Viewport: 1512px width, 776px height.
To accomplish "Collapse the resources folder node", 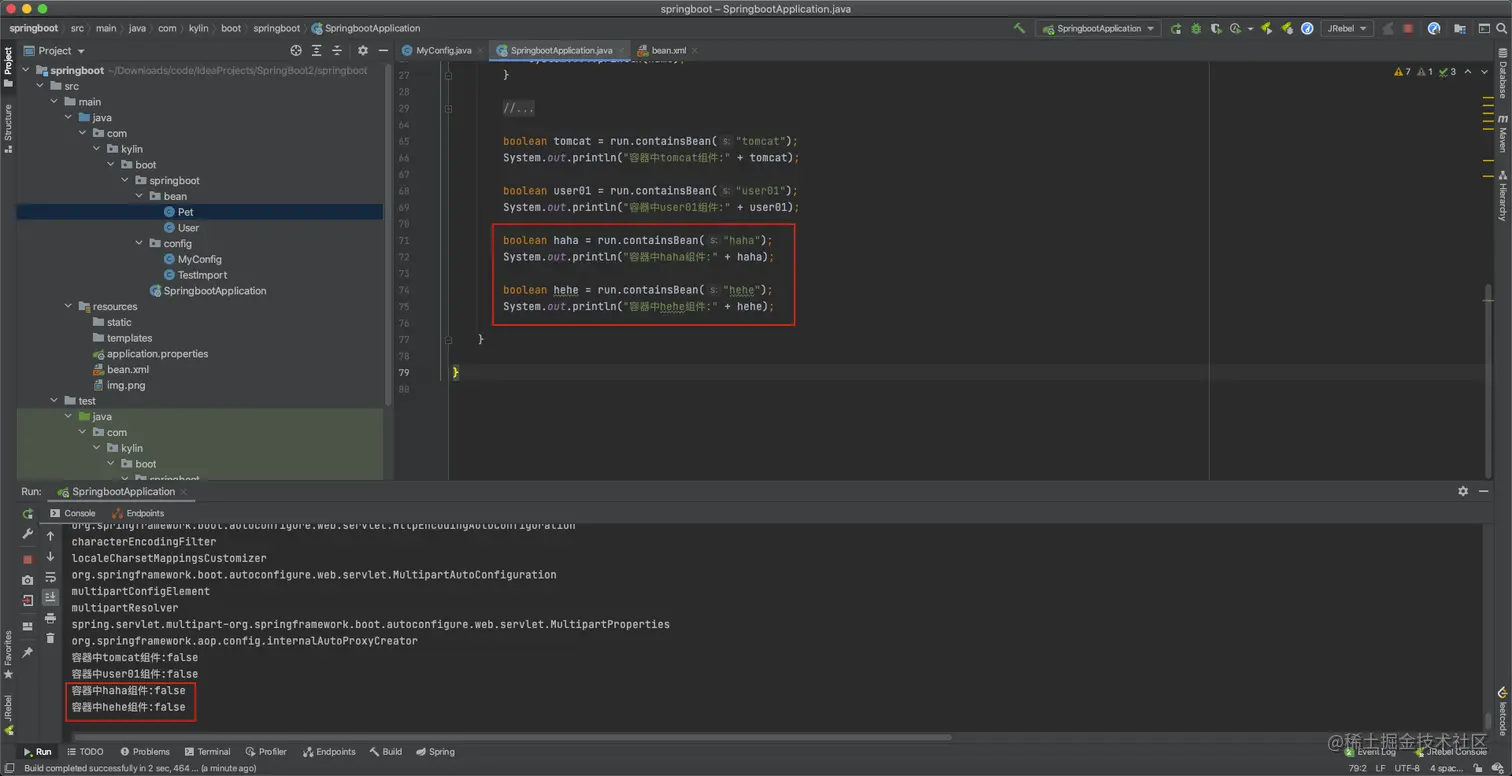I will [x=68, y=306].
